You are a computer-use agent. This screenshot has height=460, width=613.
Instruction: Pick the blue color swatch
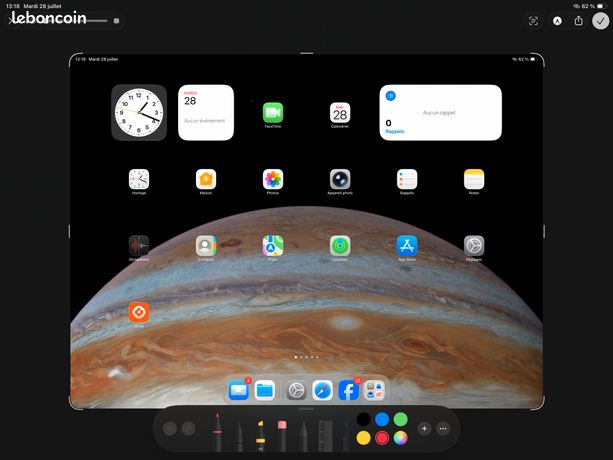click(x=382, y=419)
